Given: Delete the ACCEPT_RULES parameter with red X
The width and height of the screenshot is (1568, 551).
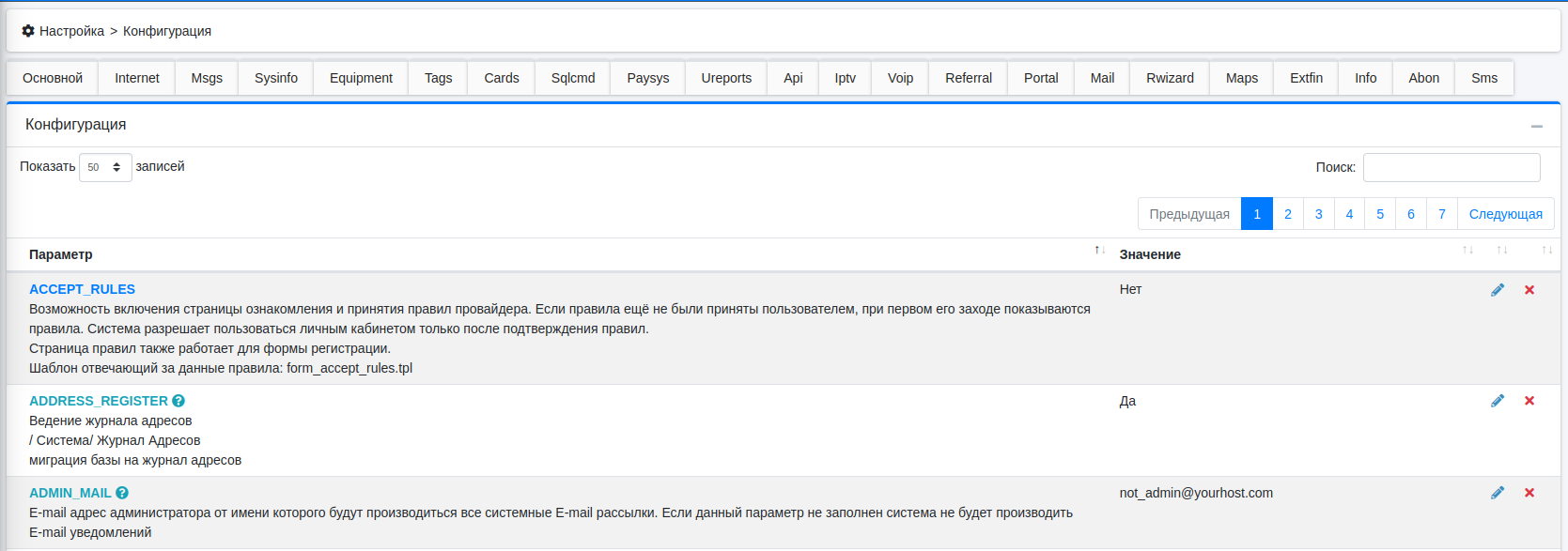Looking at the screenshot, I should point(1529,290).
